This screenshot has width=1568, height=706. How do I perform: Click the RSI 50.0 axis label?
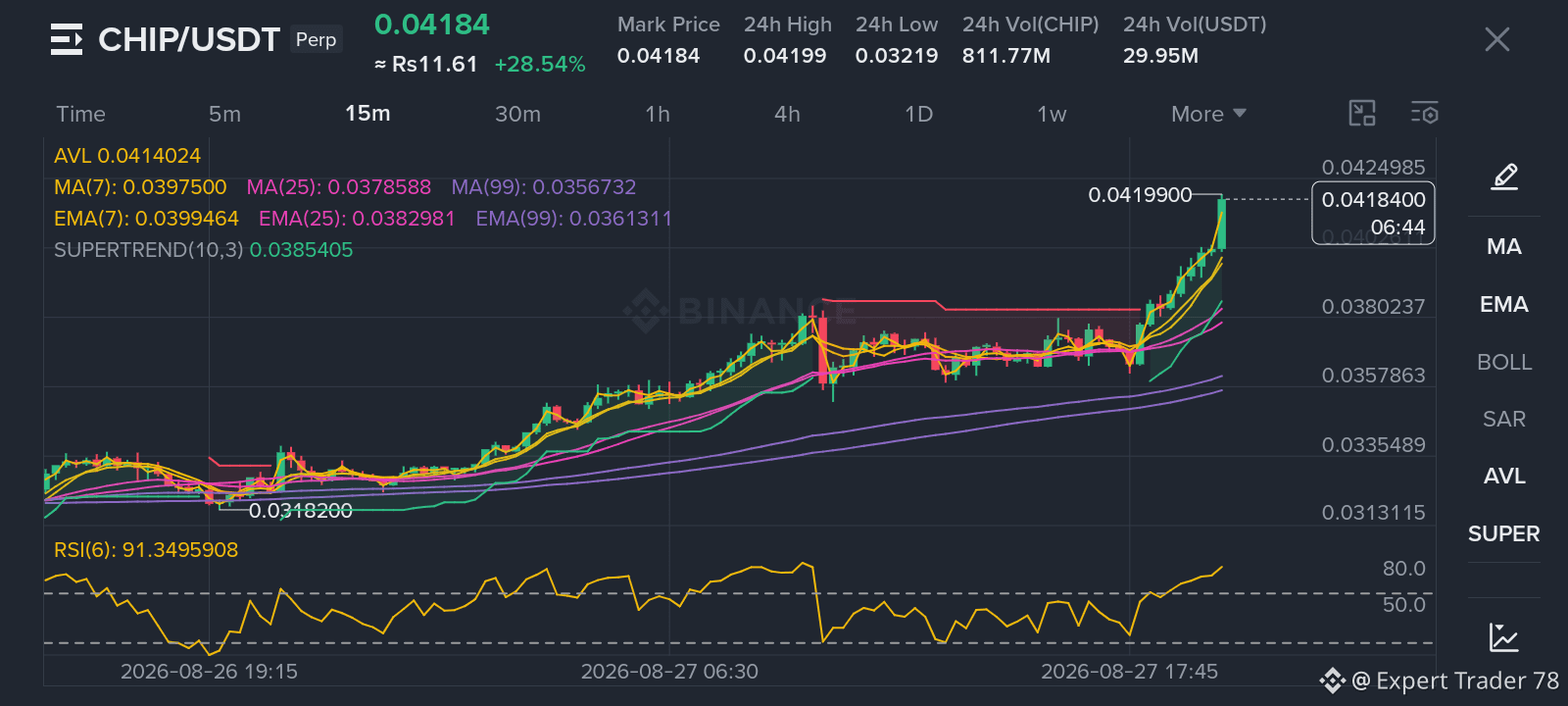pyautogui.click(x=1403, y=605)
